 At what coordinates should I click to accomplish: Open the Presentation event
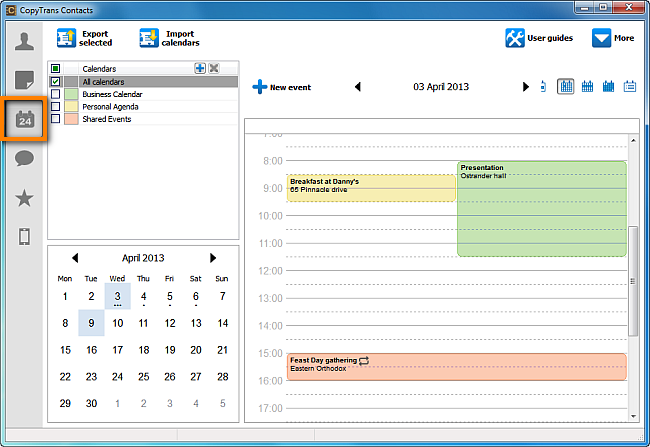[x=542, y=209]
